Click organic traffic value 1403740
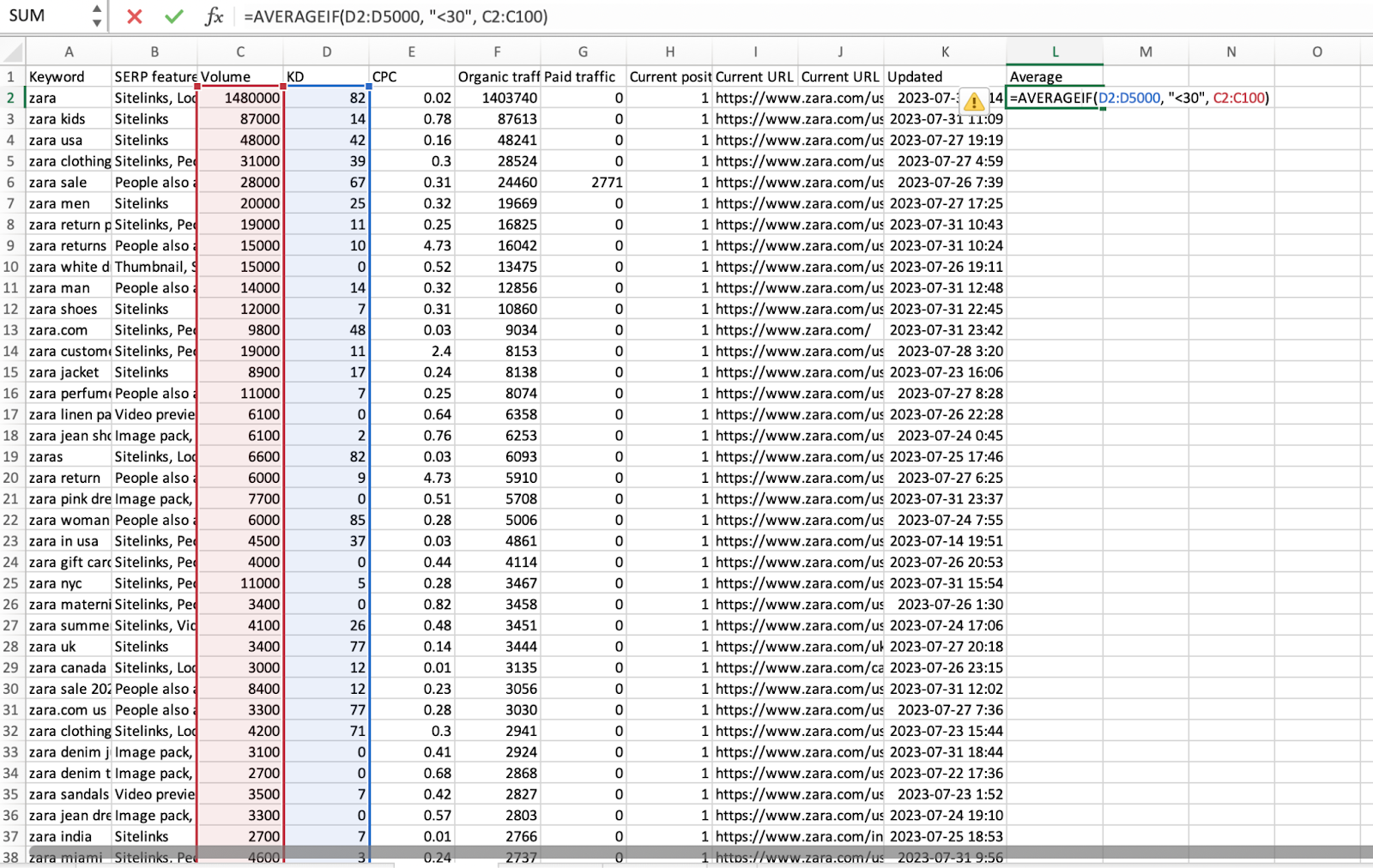This screenshot has height=868, width=1373. pyautogui.click(x=498, y=98)
